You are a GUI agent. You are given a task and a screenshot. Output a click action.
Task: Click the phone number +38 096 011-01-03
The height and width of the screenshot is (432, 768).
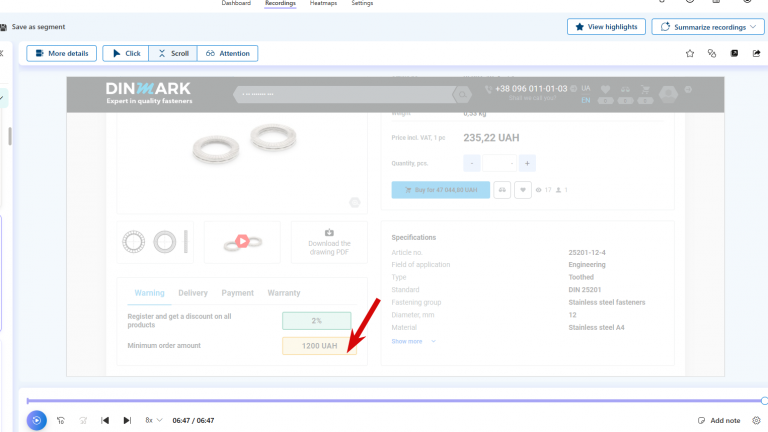click(x=531, y=89)
